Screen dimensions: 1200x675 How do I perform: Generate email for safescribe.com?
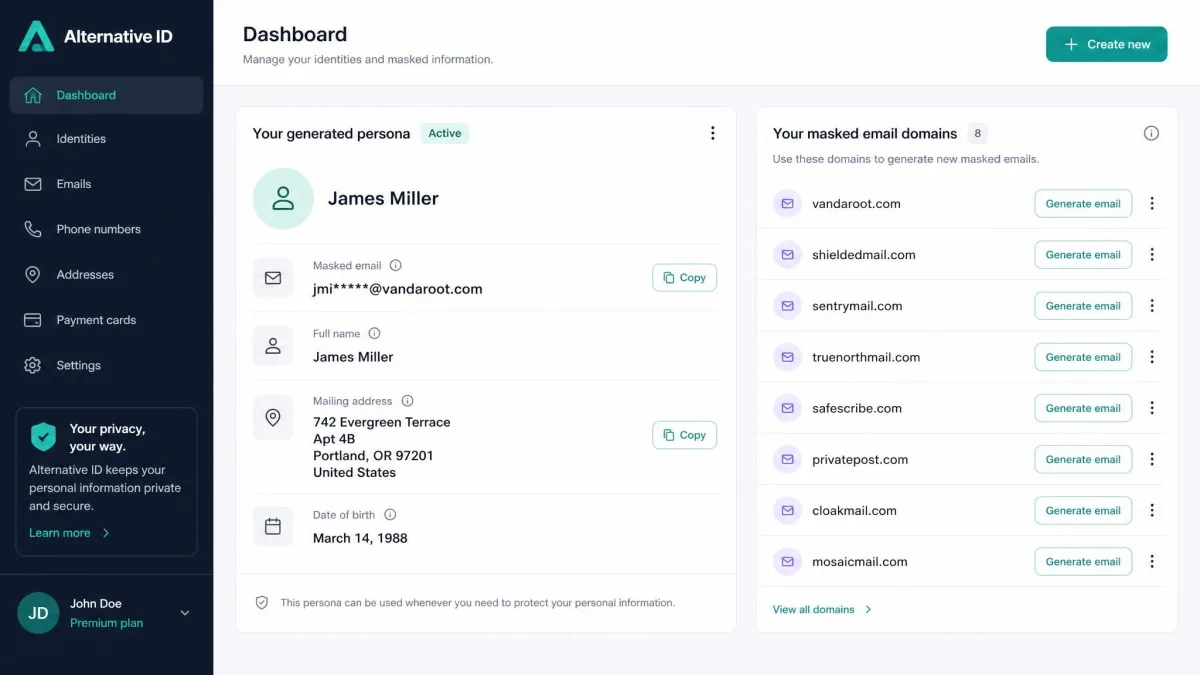point(1083,408)
